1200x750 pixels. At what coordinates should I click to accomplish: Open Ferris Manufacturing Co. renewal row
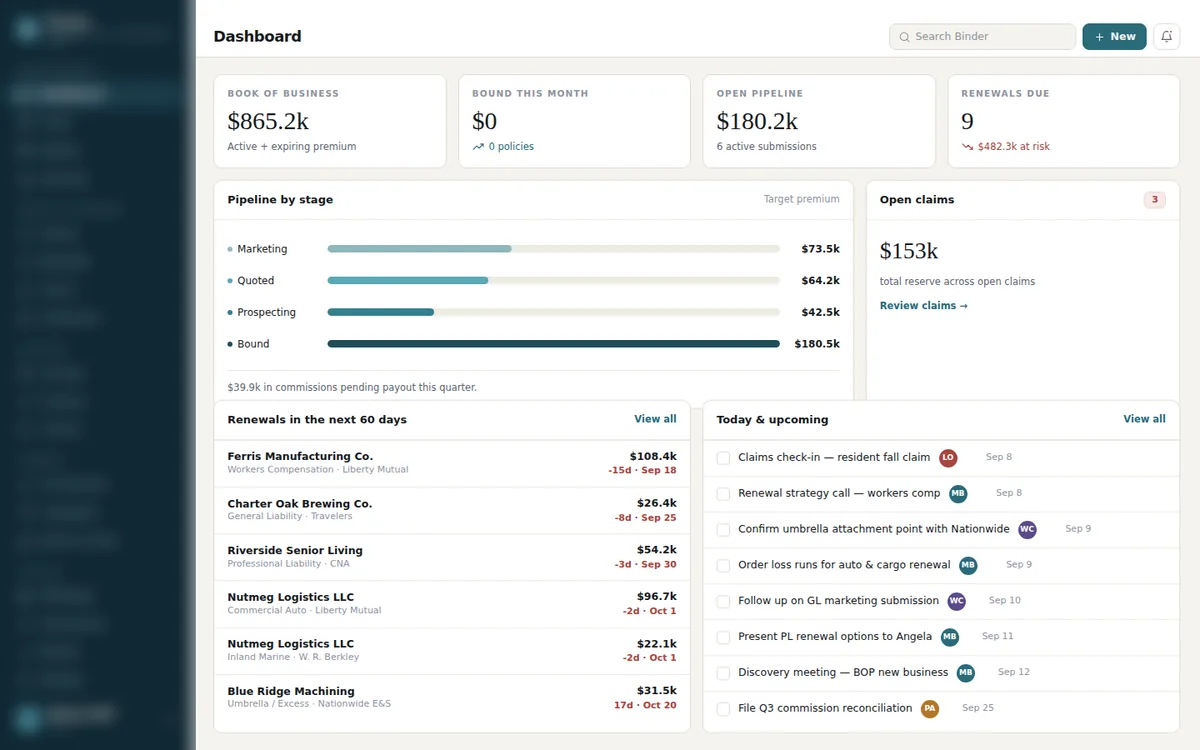pos(452,463)
